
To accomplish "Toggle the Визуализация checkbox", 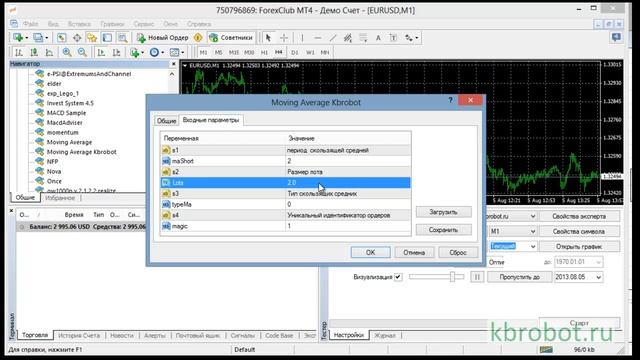I will (x=398, y=277).
